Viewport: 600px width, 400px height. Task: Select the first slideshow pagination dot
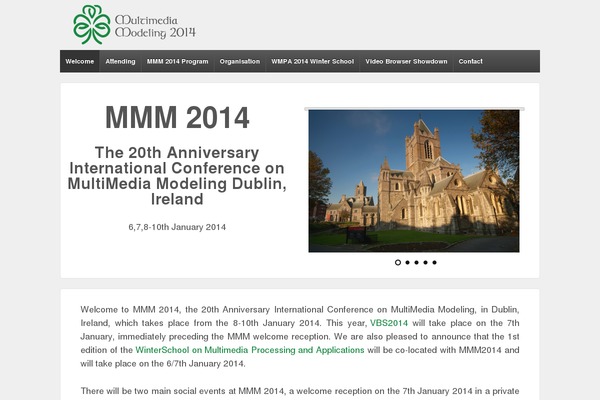[x=398, y=262]
